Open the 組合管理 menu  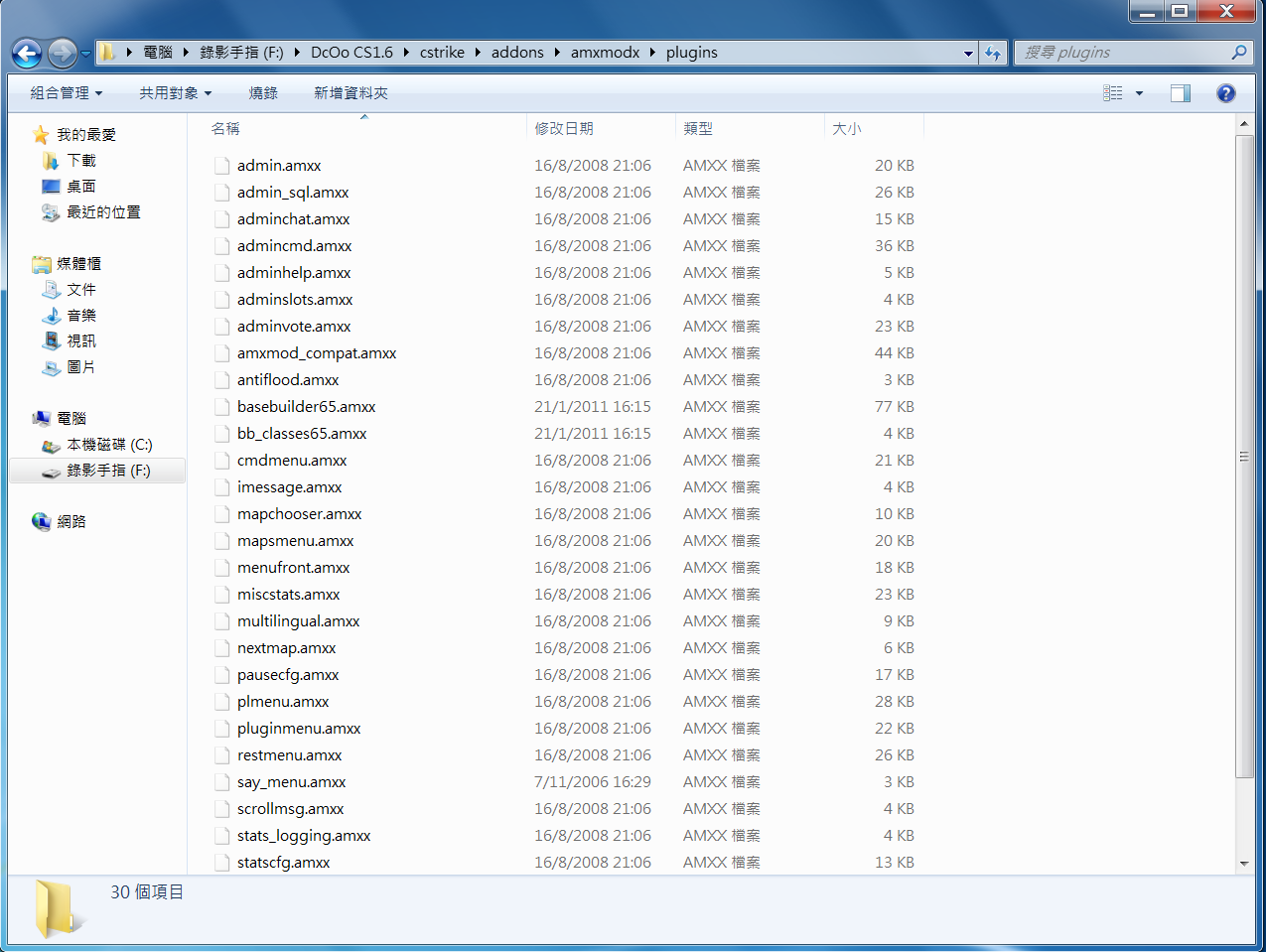67,93
